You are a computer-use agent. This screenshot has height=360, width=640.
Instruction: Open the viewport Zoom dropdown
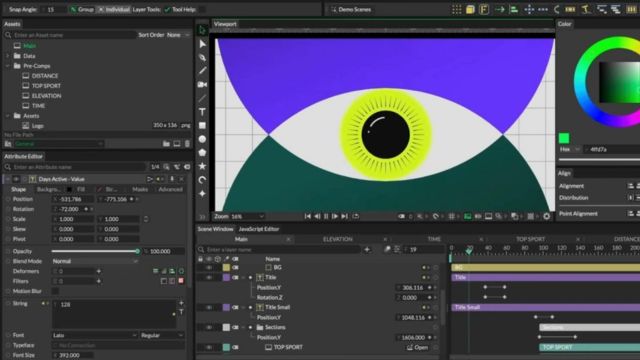point(248,216)
